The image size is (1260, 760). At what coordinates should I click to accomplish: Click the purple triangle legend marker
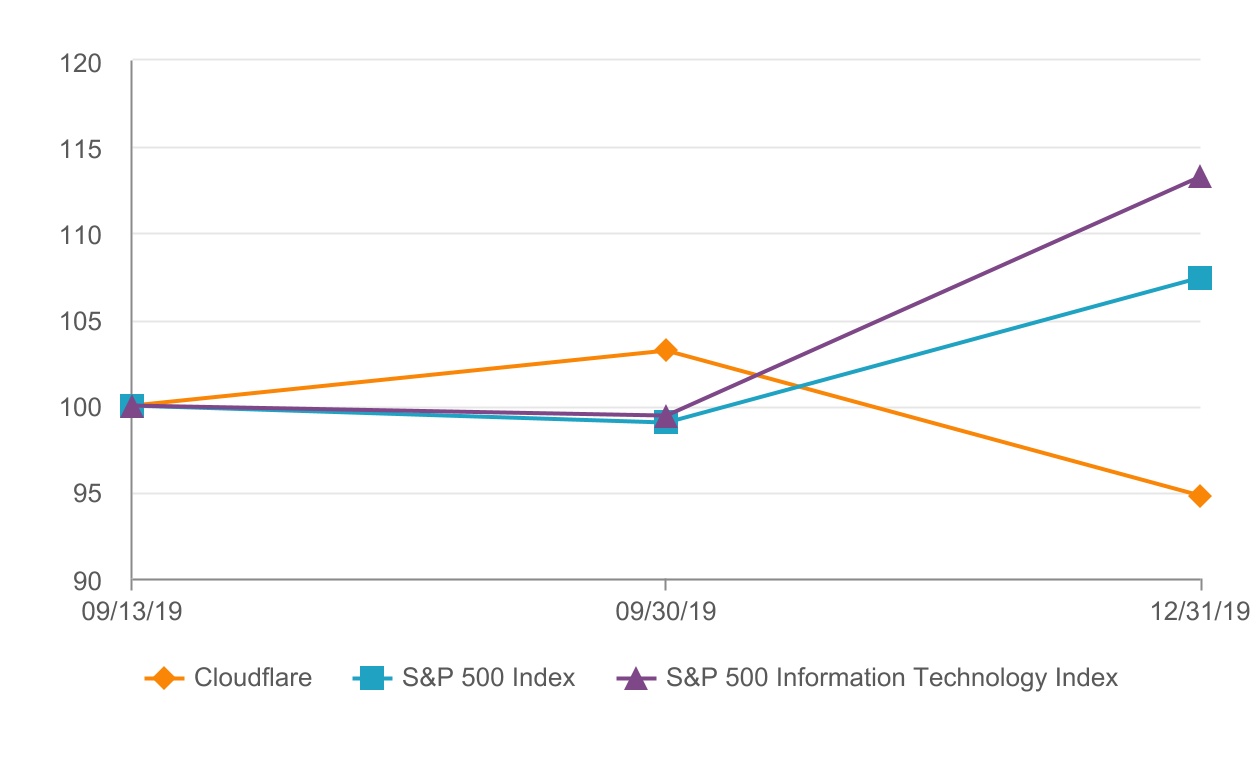[x=632, y=678]
